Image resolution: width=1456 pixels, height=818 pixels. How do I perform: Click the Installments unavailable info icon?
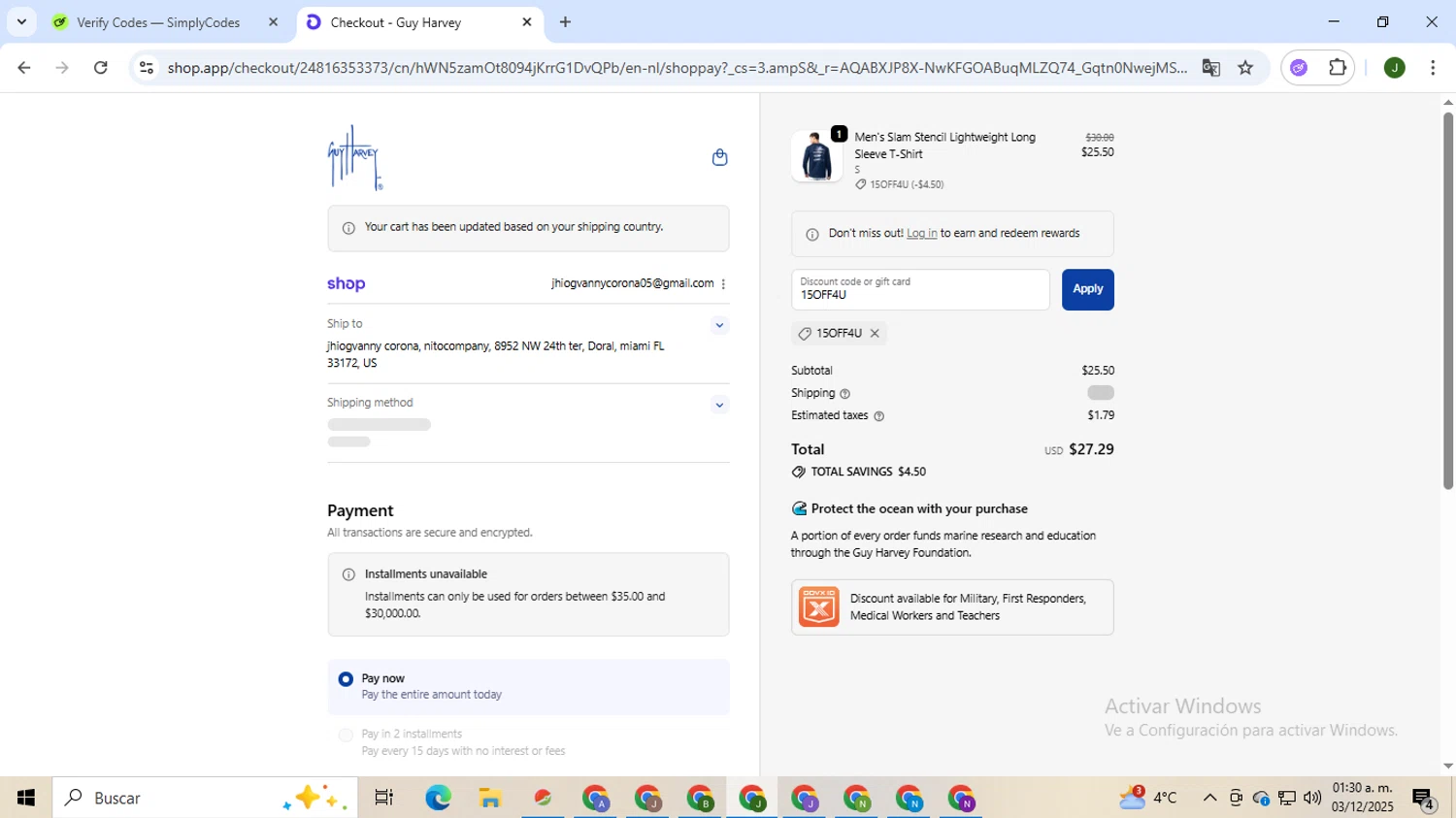pos(348,574)
